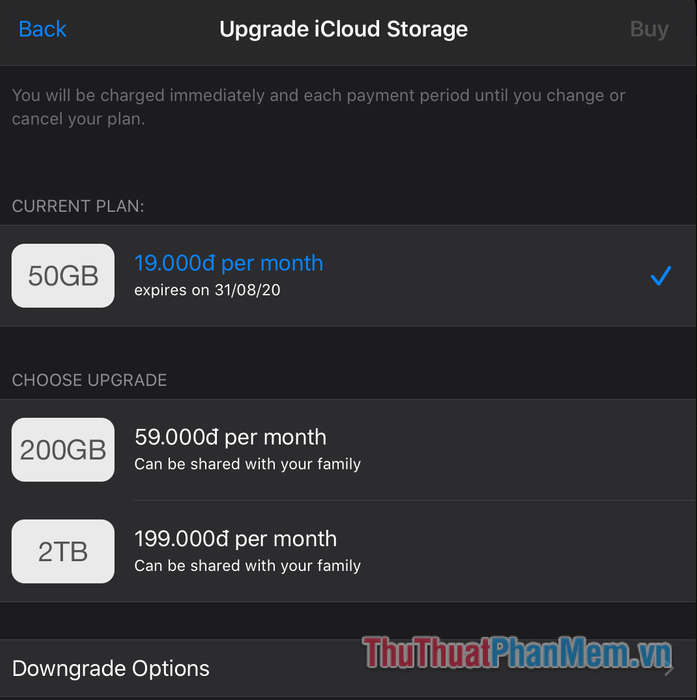
Task: Tap the Buy button
Action: point(649,29)
